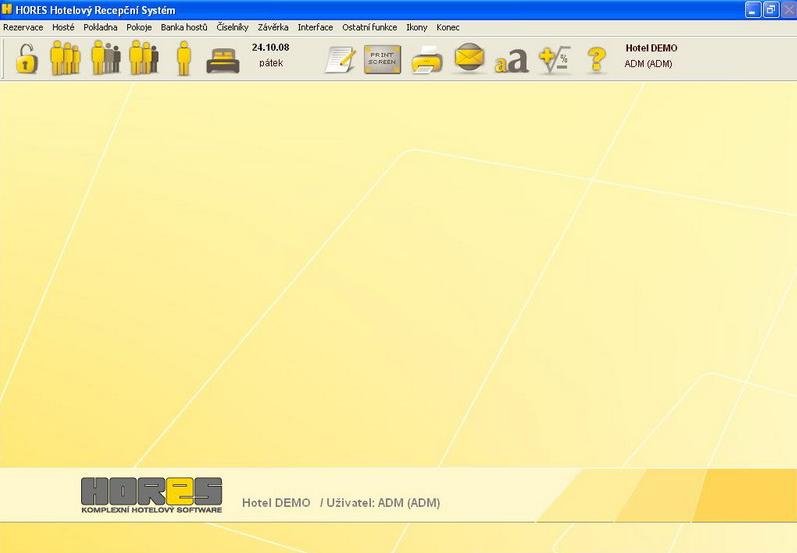Open the Pokladna menu

(100, 27)
